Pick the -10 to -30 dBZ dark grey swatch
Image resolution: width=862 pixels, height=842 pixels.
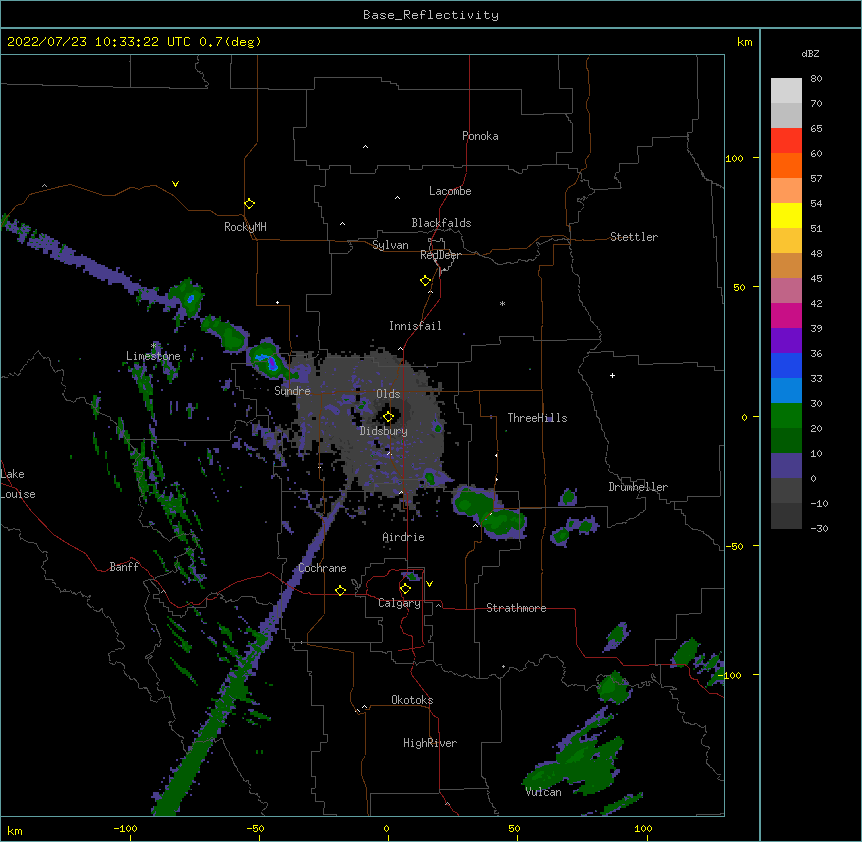click(786, 516)
